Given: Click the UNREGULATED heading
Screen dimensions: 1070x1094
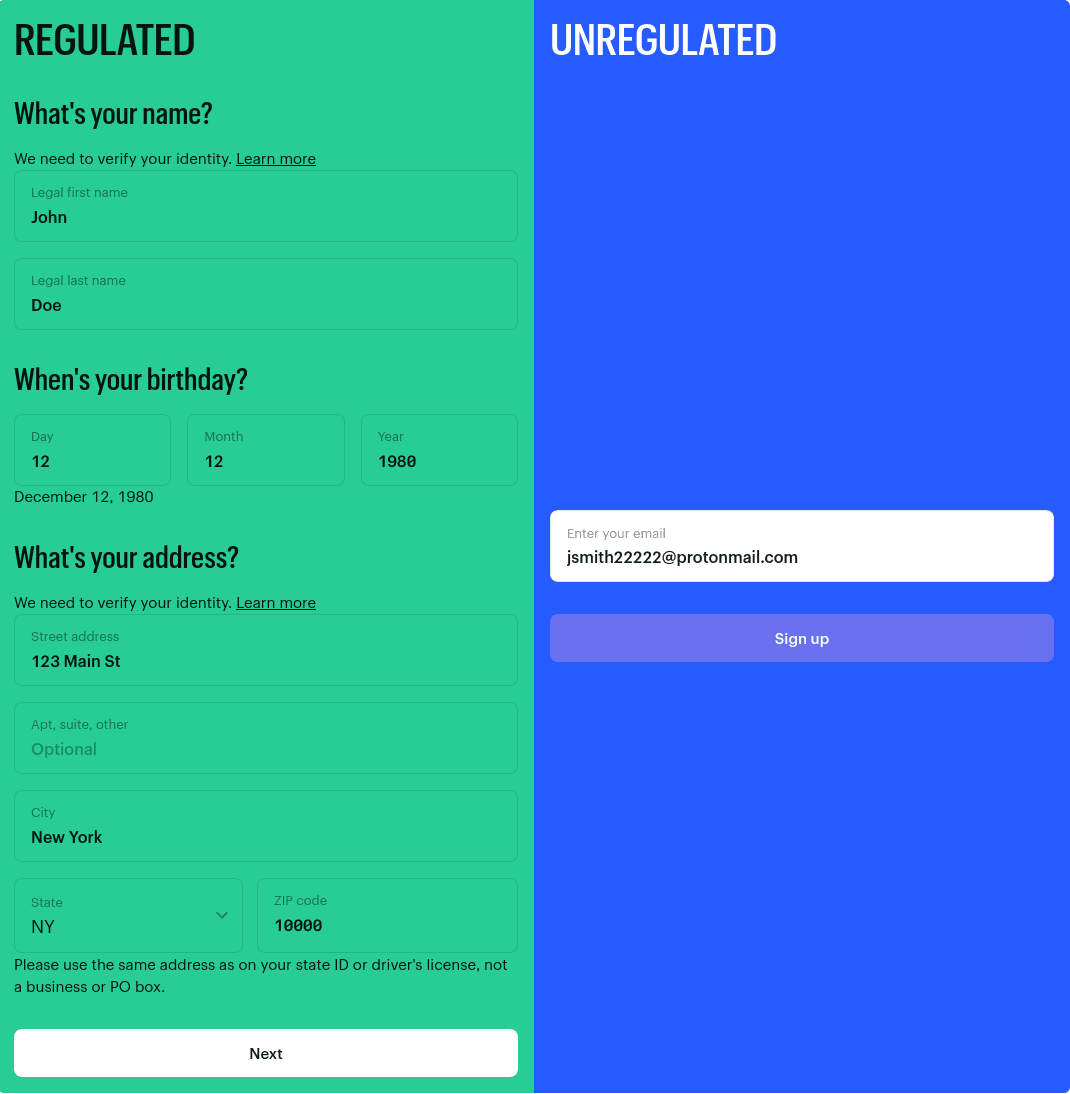Looking at the screenshot, I should click(663, 40).
